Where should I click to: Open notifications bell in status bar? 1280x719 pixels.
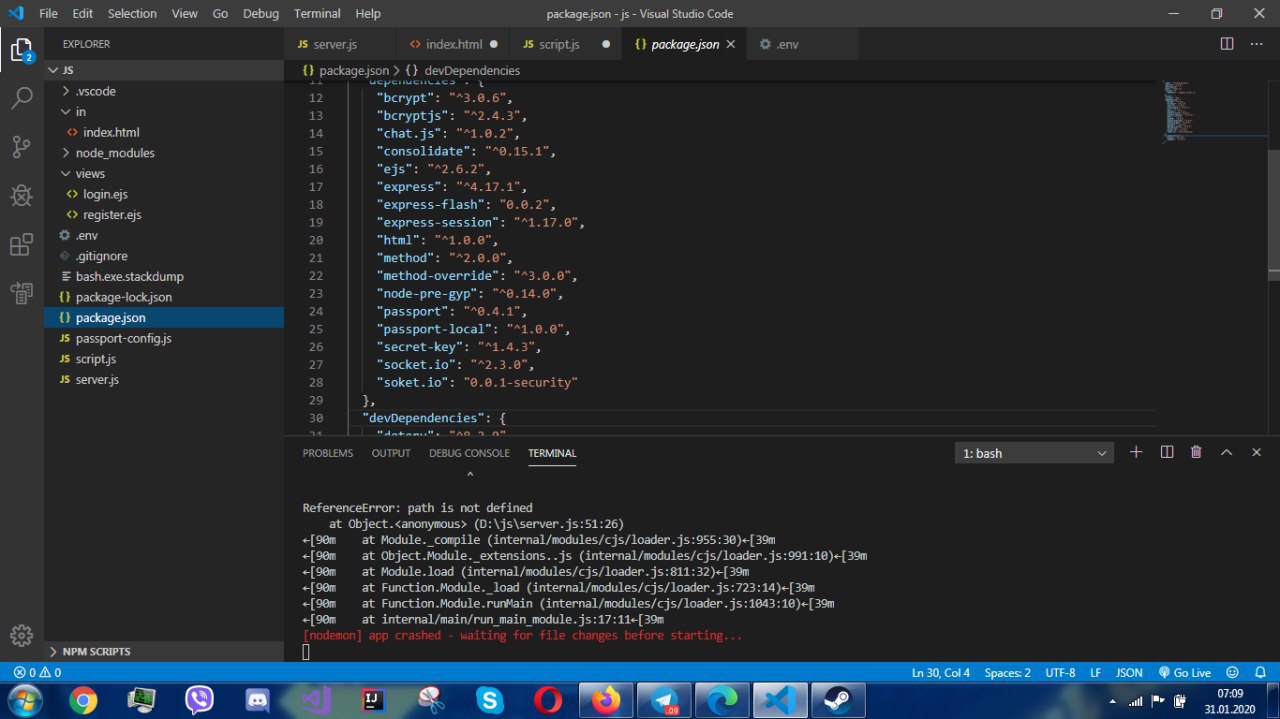[x=1259, y=673]
